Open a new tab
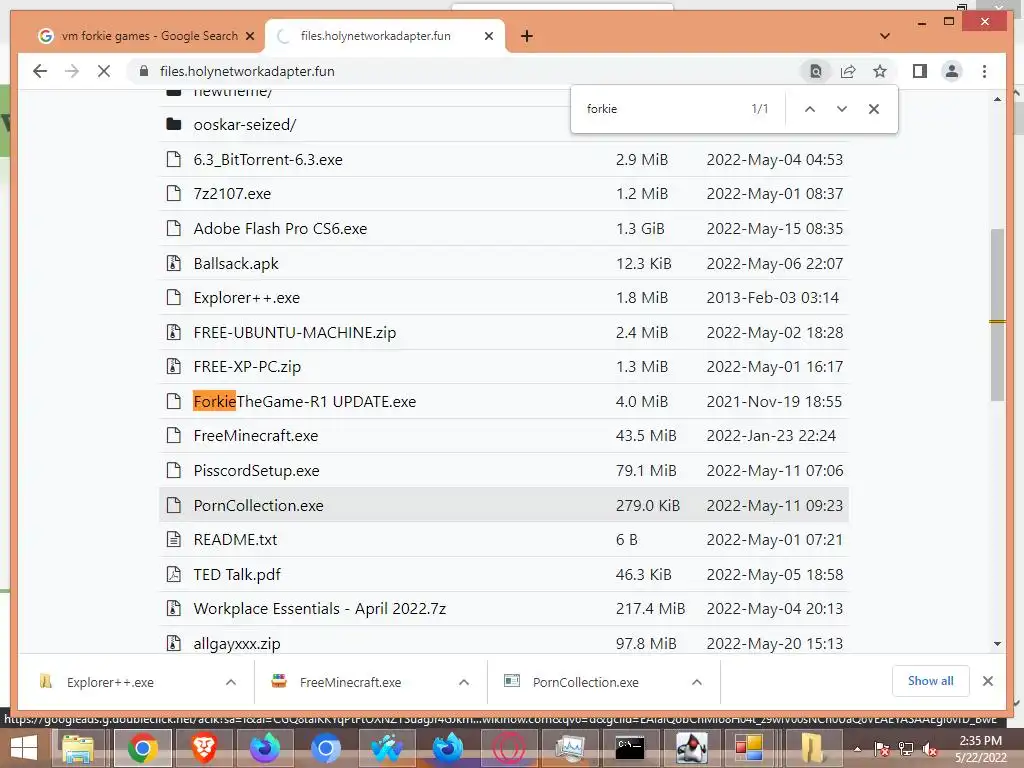The width and height of the screenshot is (1024, 768). (527, 36)
